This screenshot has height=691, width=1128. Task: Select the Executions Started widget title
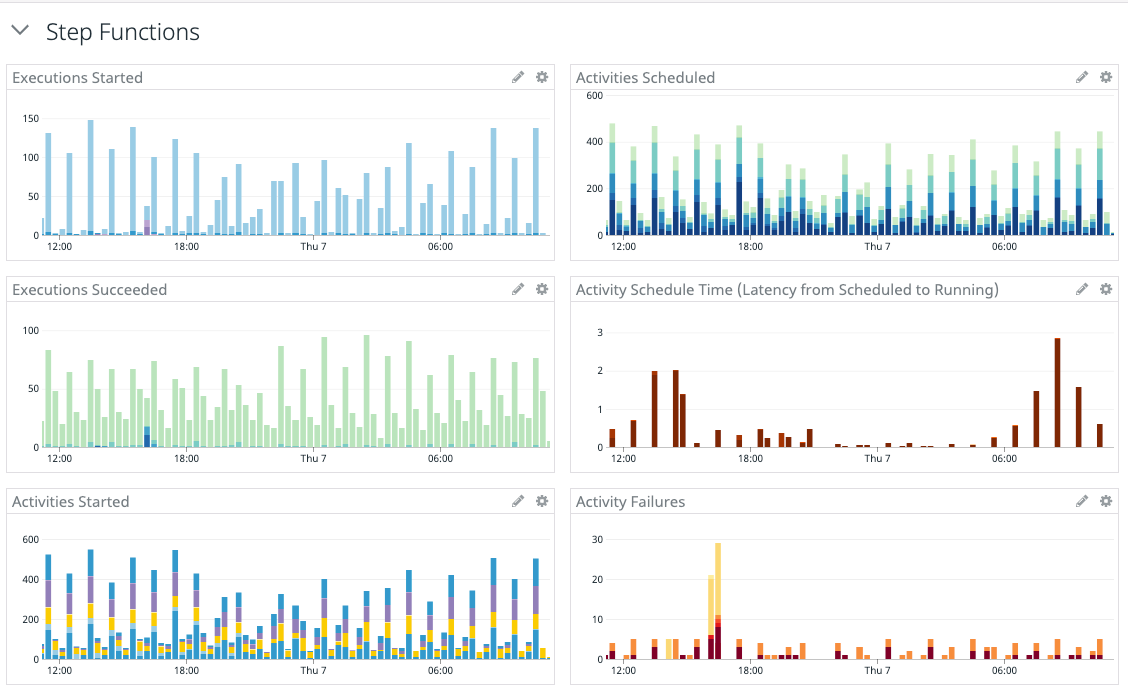pyautogui.click(x=78, y=78)
